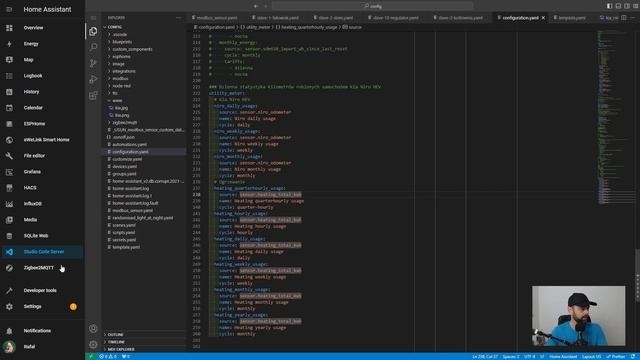Open the Rafał user profile
The width and height of the screenshot is (640, 360).
pos(42,347)
